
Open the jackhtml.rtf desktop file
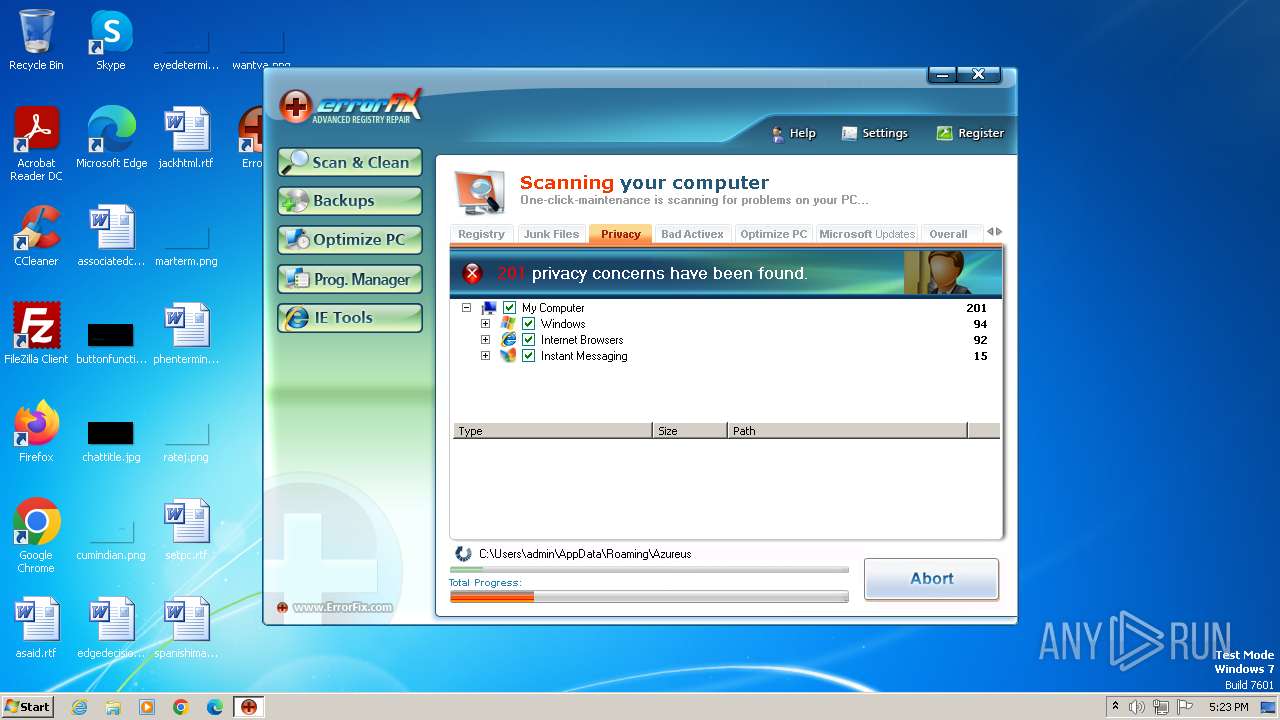point(186,138)
